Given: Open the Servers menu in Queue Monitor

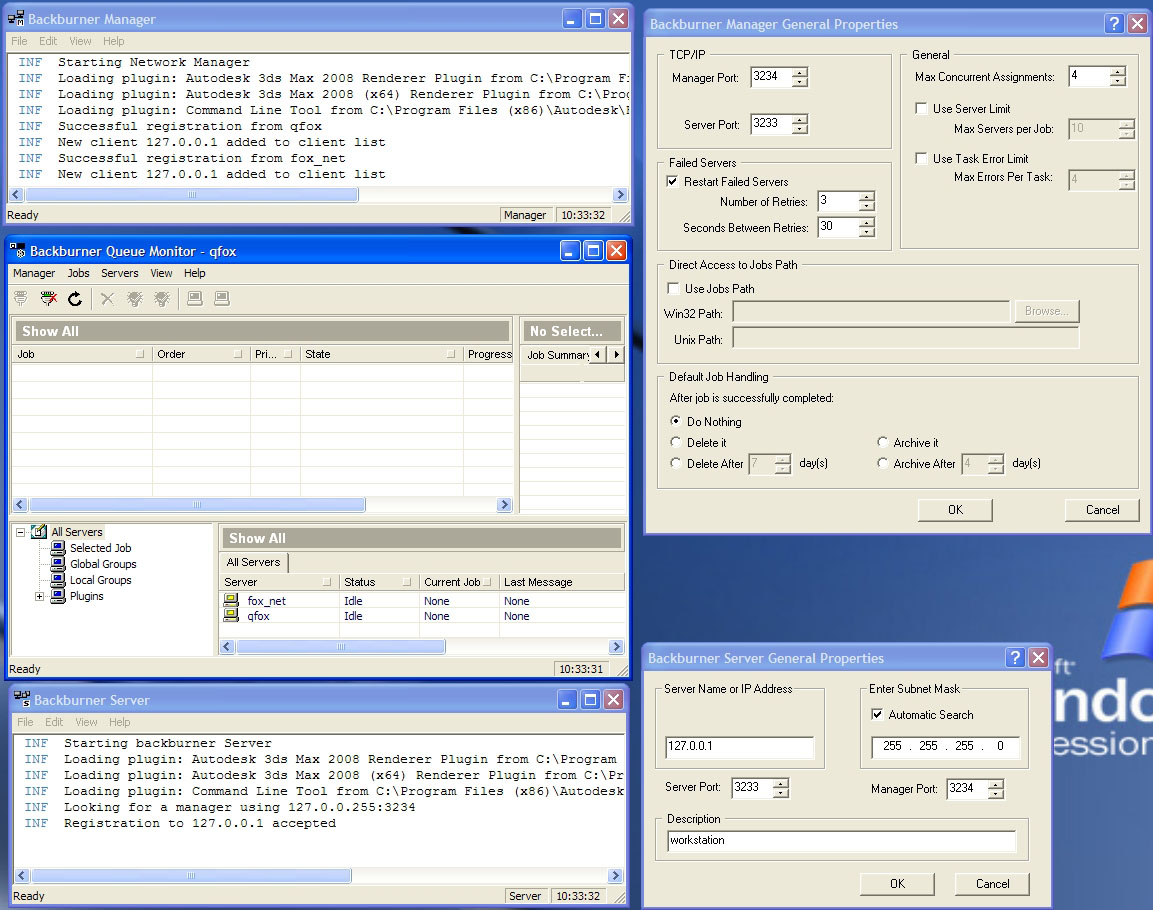Looking at the screenshot, I should click(120, 273).
